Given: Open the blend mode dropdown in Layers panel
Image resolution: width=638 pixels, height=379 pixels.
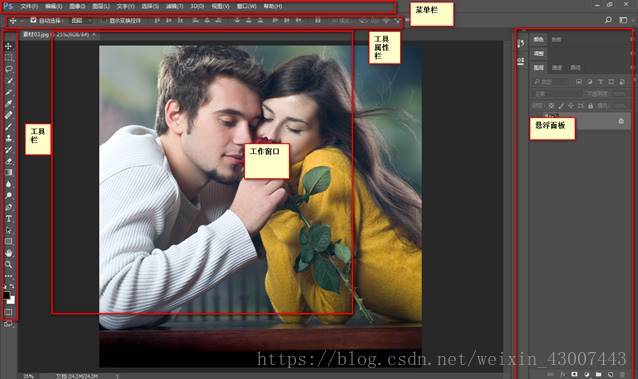Looking at the screenshot, I should click(557, 94).
